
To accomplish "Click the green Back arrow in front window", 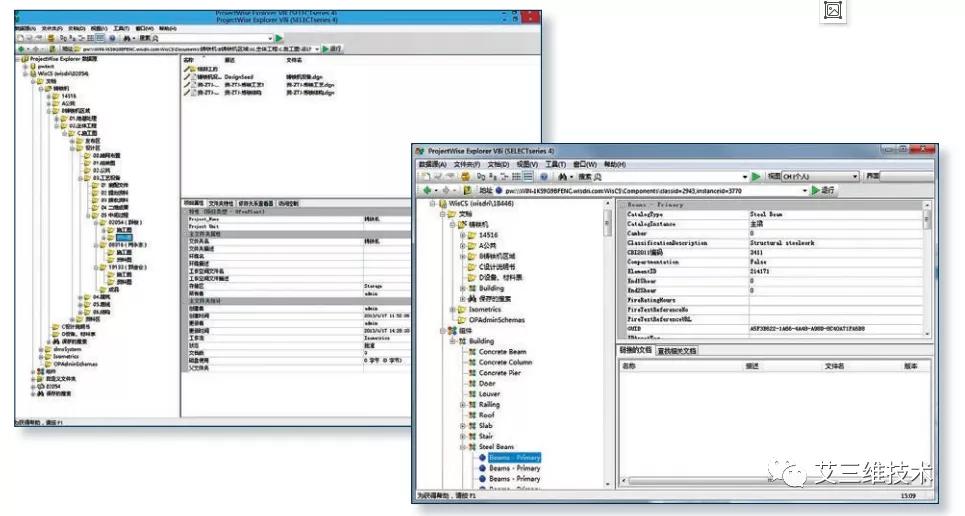I will 427,190.
